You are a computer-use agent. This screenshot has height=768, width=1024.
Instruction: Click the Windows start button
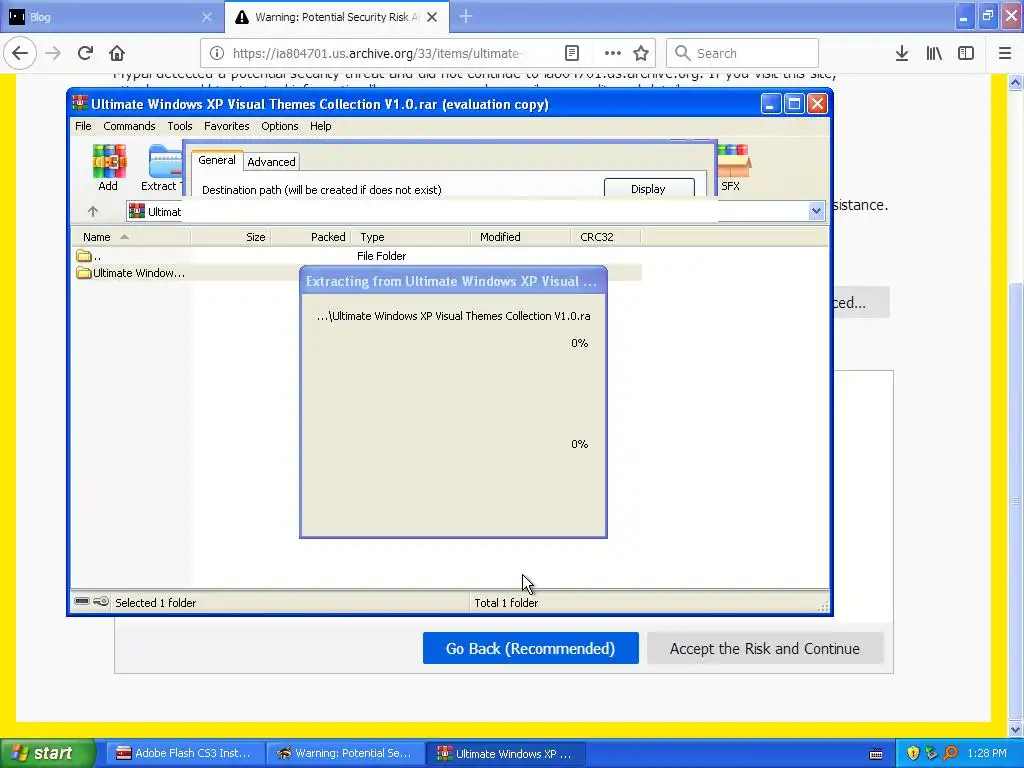point(47,753)
